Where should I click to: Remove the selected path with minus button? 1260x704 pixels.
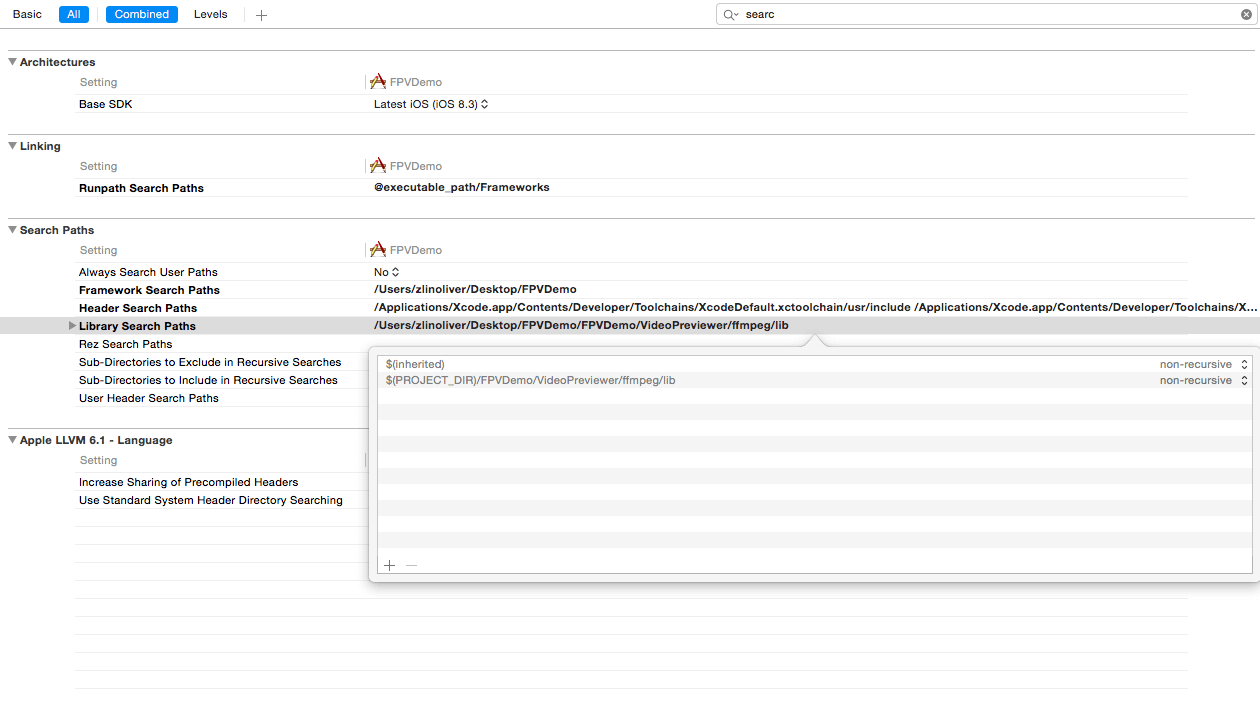411,565
